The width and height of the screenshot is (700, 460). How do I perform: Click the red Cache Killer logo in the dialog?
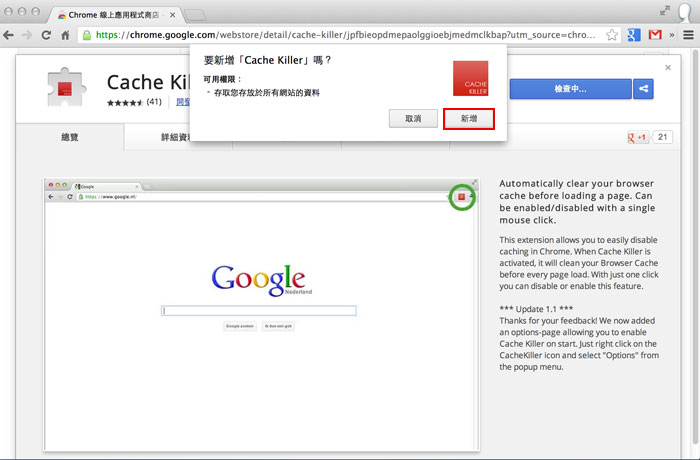click(471, 79)
